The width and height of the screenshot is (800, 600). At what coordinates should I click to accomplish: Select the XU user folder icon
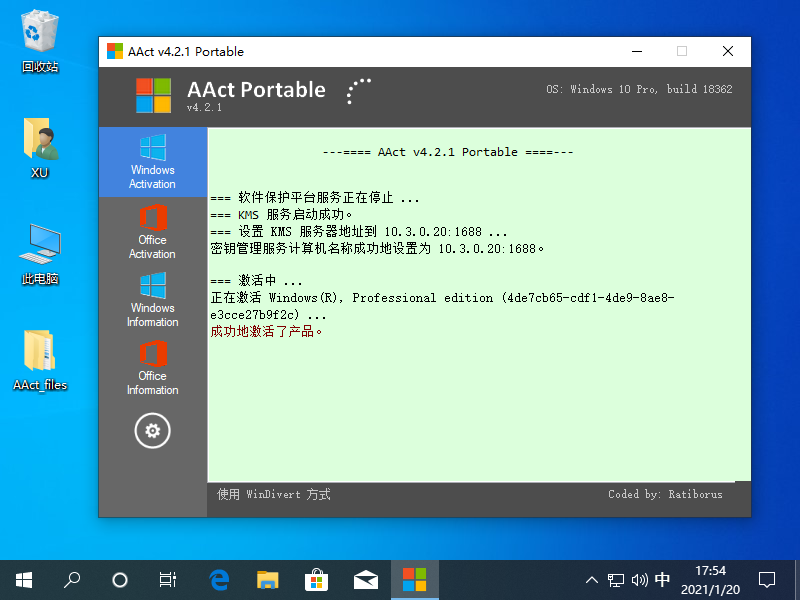click(40, 147)
